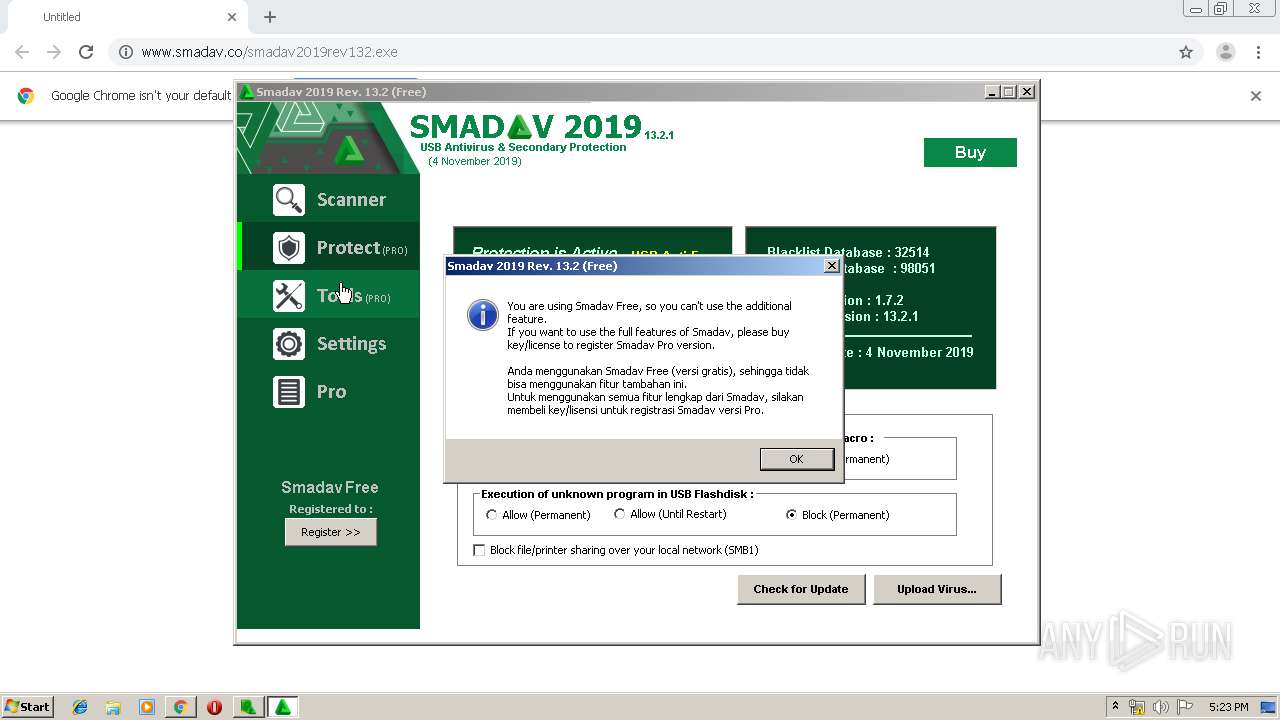
Task: Click the Pro menu label
Action: (331, 392)
